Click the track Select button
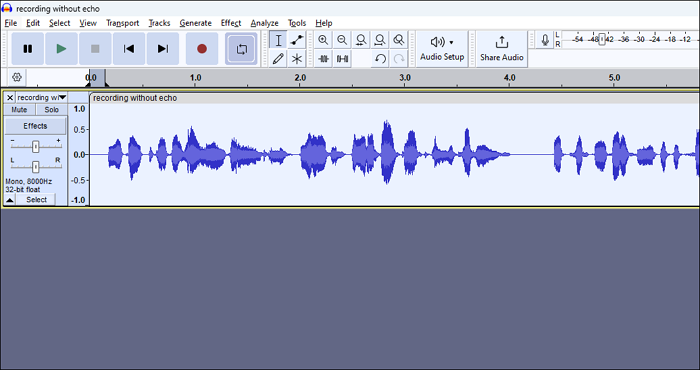The image size is (700, 370). tap(36, 200)
